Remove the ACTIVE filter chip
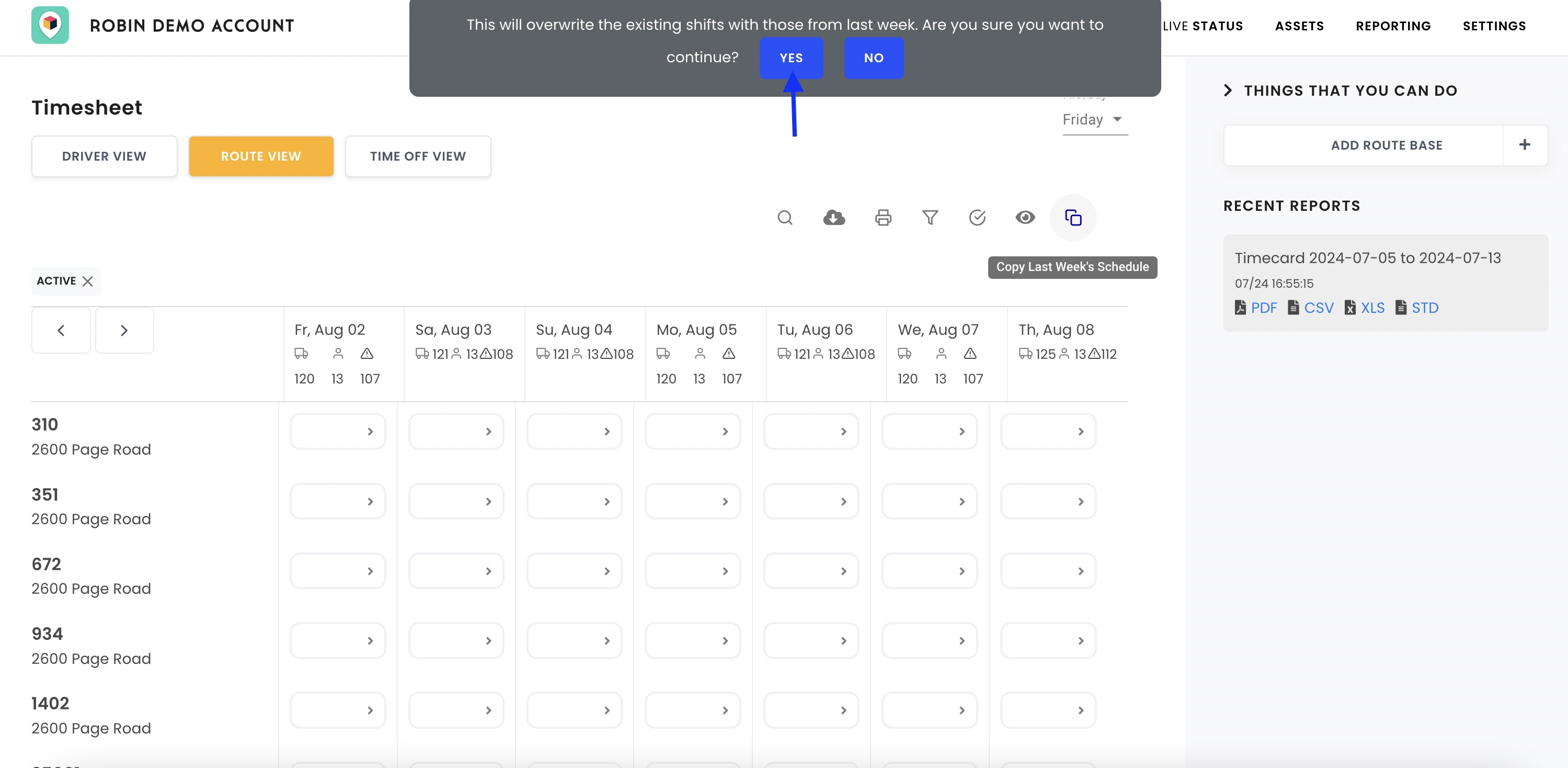1568x768 pixels. [88, 281]
